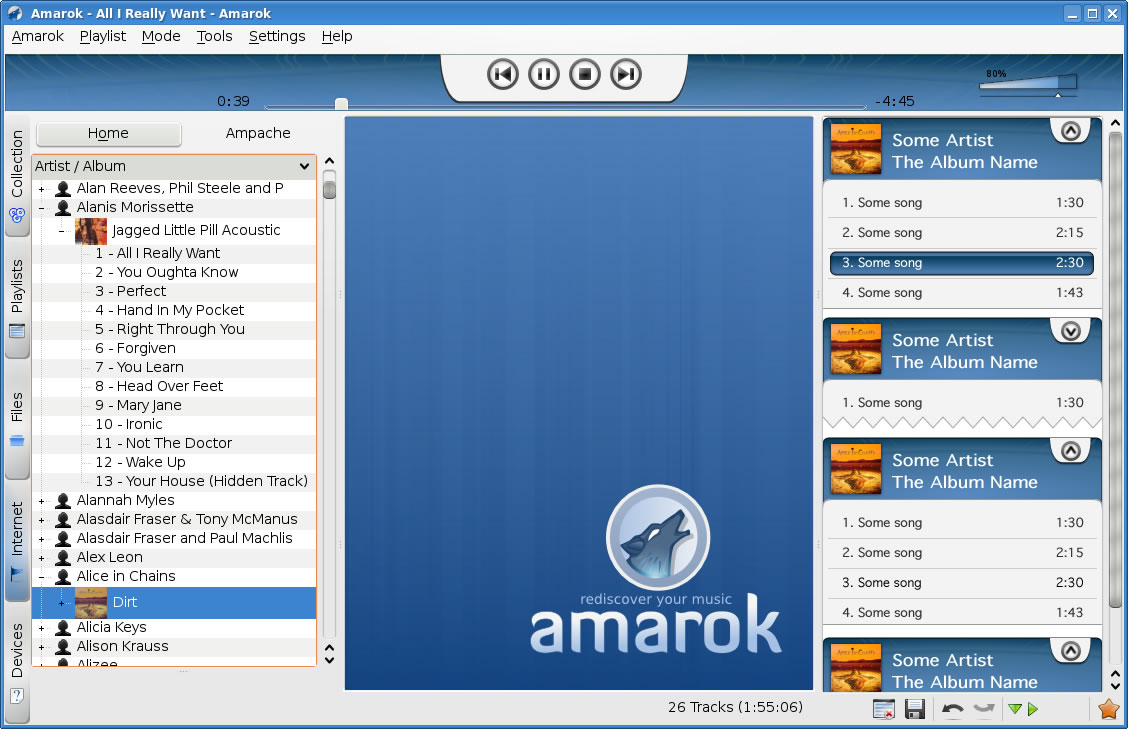Skip to previous track button
Viewport: 1128px width, 729px height.
pyautogui.click(x=503, y=74)
